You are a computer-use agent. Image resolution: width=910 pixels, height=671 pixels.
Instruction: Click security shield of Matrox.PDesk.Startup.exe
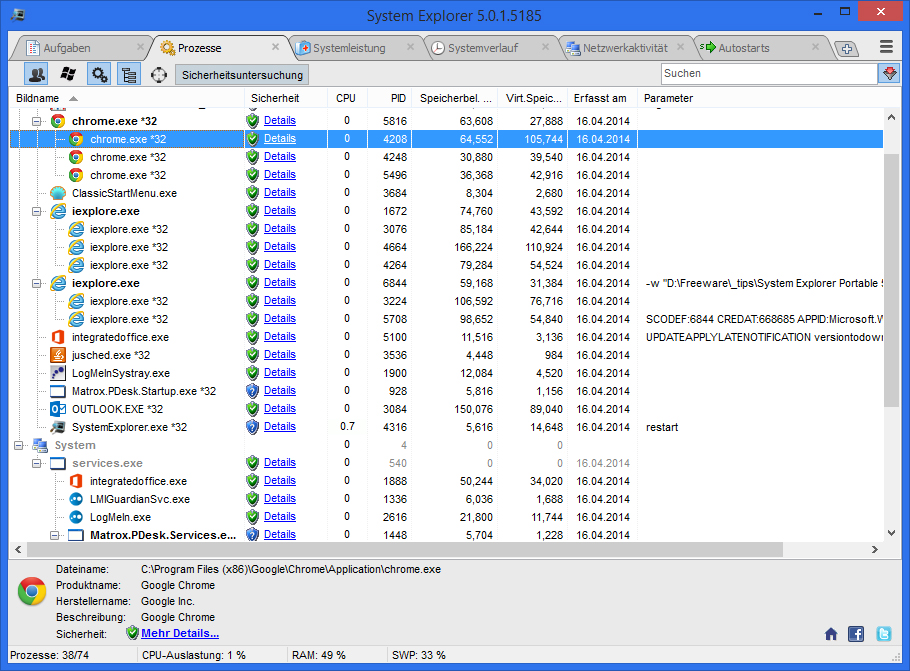point(252,391)
